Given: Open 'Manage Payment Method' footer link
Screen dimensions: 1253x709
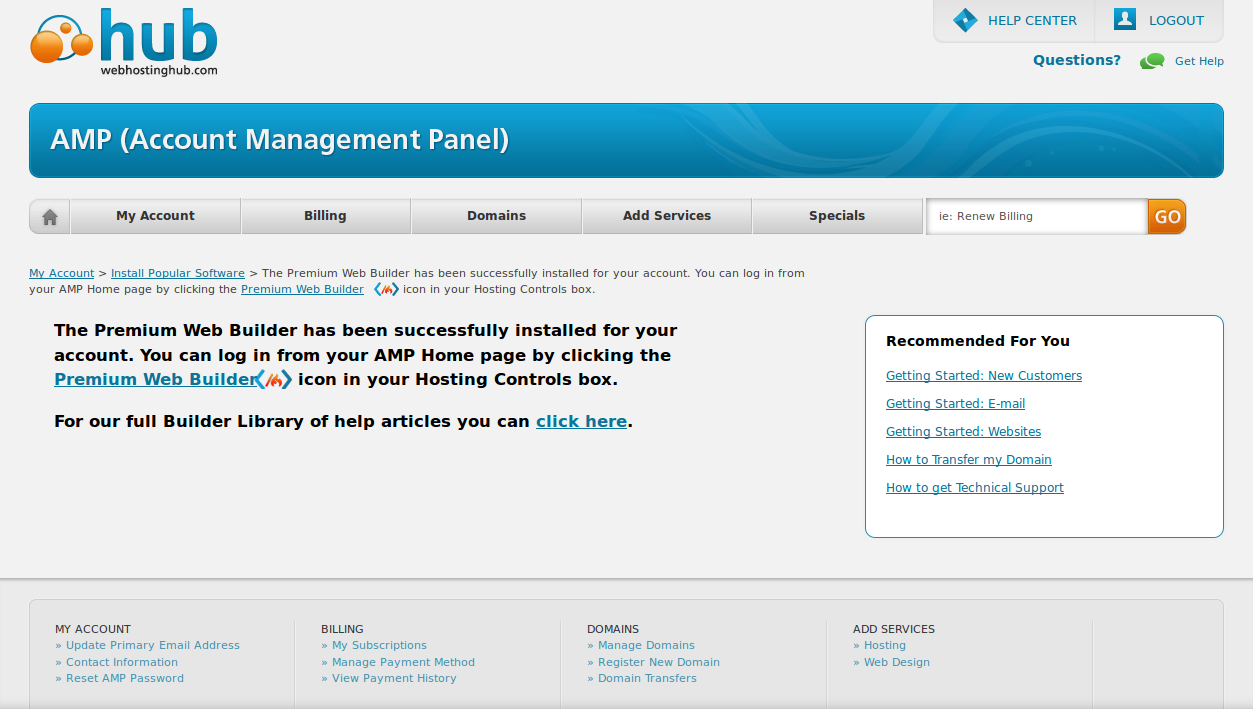Looking at the screenshot, I should pyautogui.click(x=403, y=662).
